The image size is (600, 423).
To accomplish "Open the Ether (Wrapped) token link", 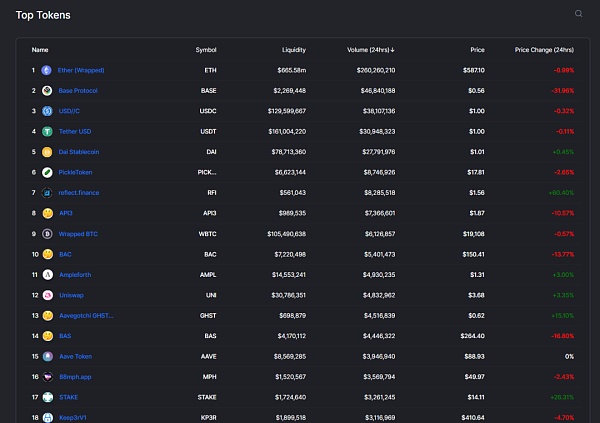I will click(x=81, y=70).
